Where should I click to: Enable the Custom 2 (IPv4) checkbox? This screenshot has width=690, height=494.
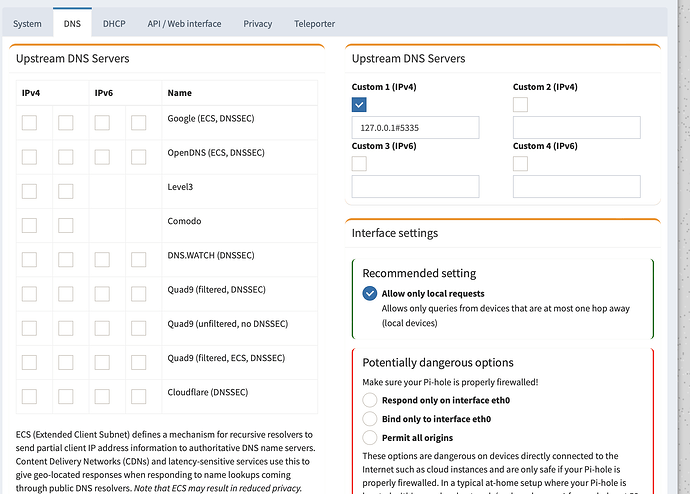520,104
